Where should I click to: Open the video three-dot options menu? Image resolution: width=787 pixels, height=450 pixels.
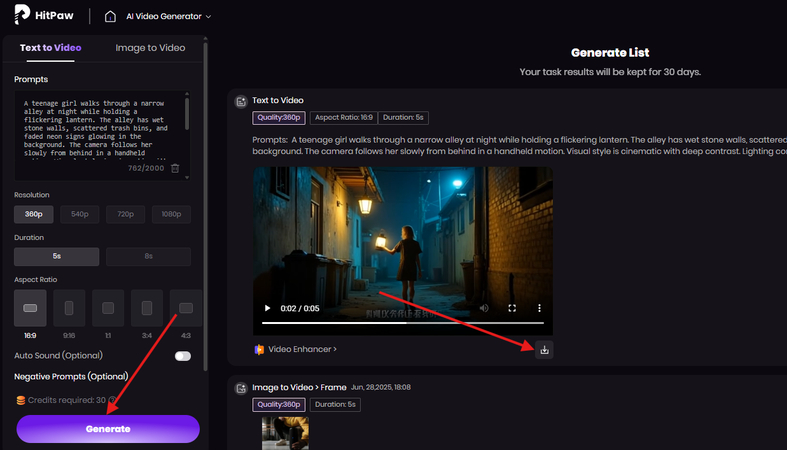(x=540, y=308)
